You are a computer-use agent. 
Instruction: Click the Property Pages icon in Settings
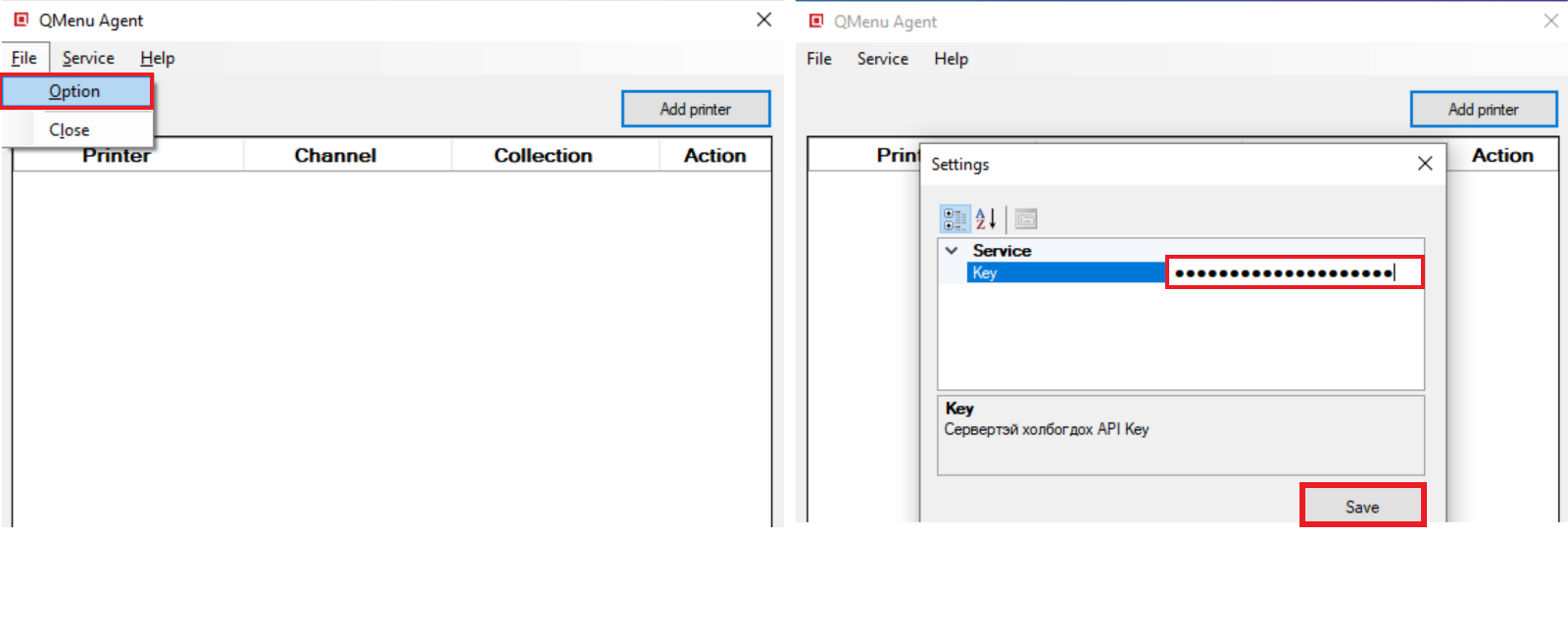click(1025, 219)
